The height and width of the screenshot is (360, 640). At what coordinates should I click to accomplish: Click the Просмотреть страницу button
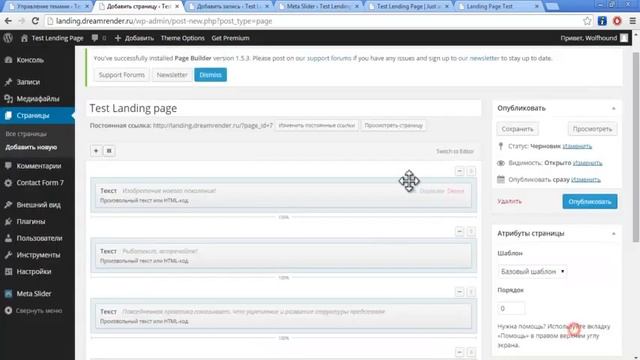click(393, 125)
